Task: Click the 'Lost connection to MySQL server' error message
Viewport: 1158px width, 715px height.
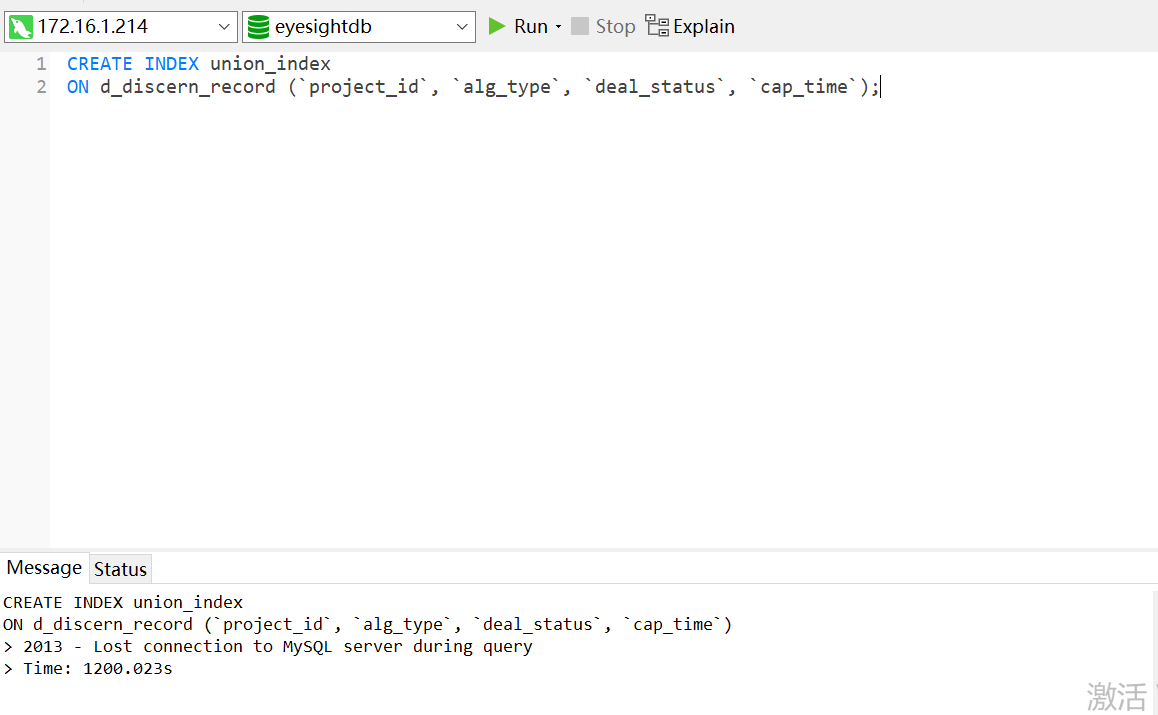Action: point(267,647)
